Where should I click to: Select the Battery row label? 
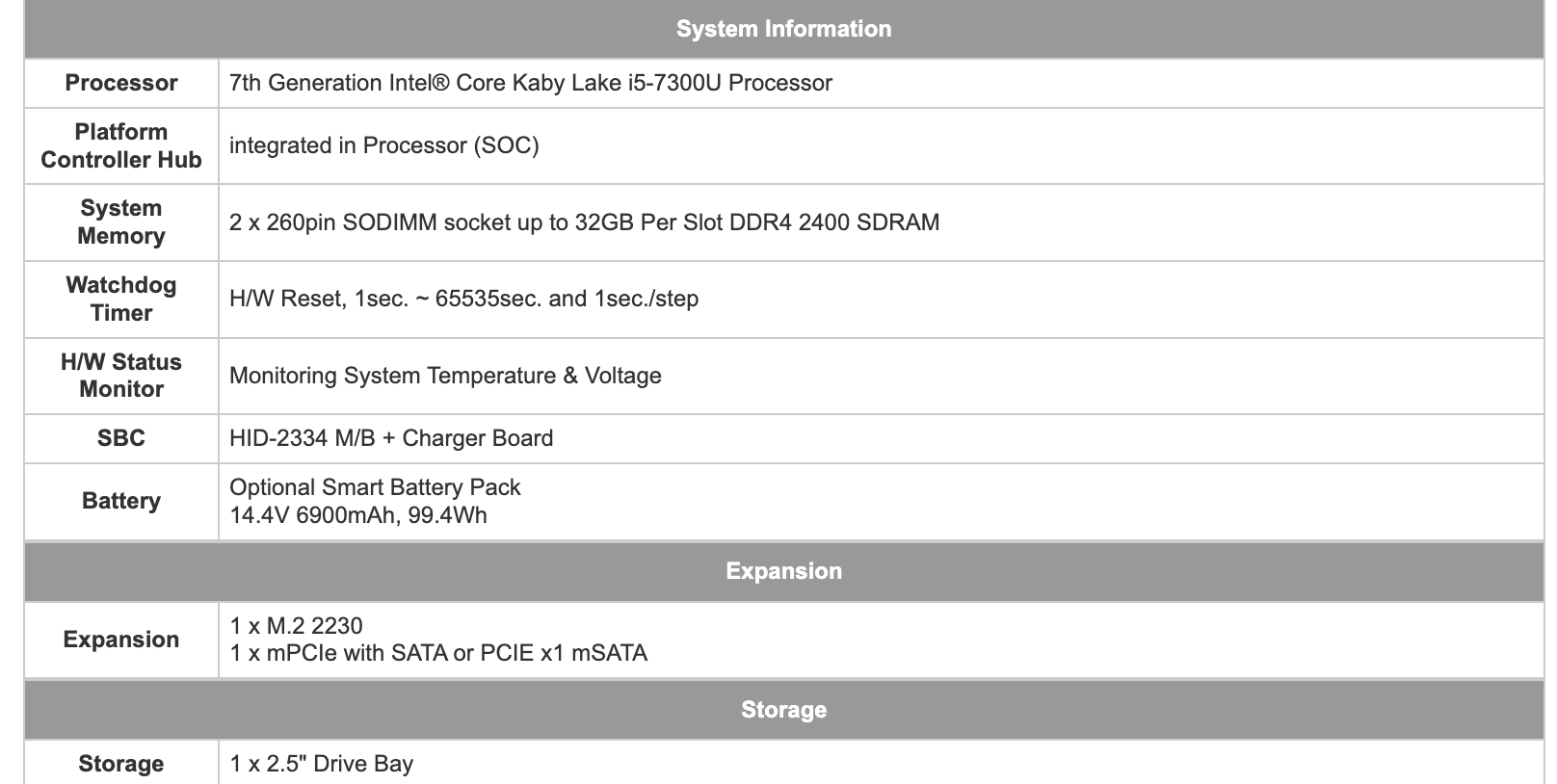tap(121, 501)
